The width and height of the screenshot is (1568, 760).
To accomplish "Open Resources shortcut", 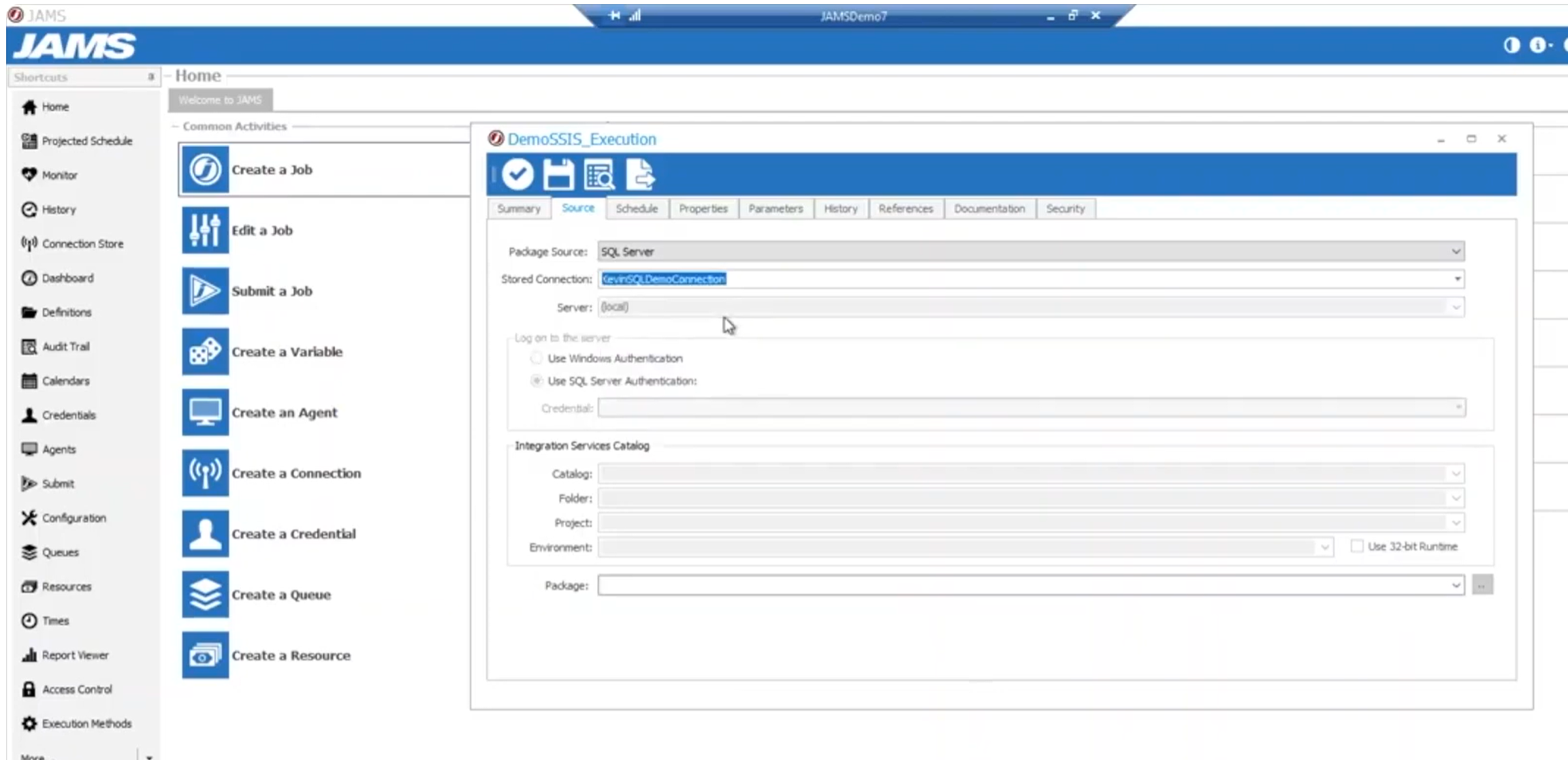I will coord(56,586).
